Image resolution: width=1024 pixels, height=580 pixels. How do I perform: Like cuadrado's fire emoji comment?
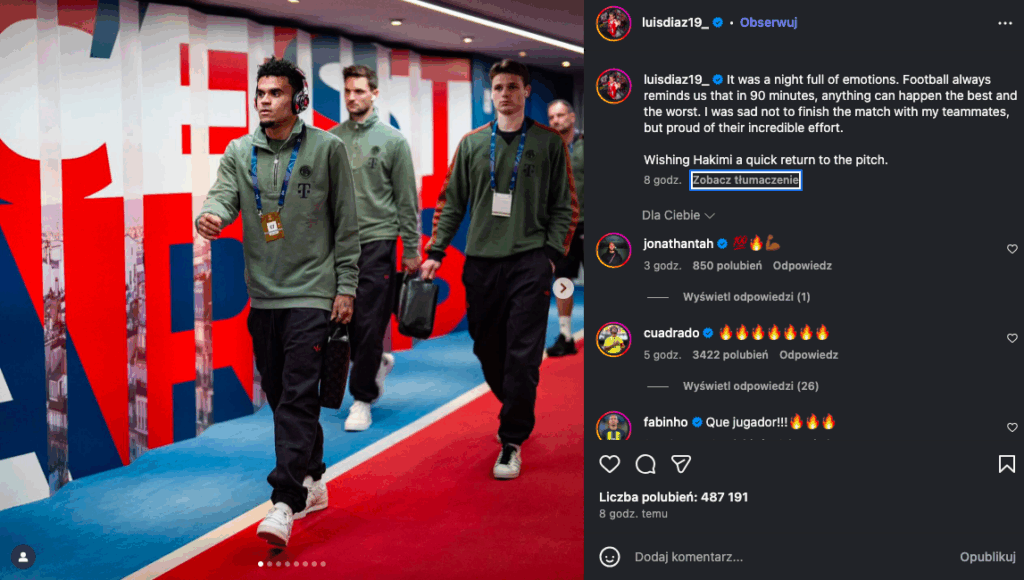coord(1012,338)
